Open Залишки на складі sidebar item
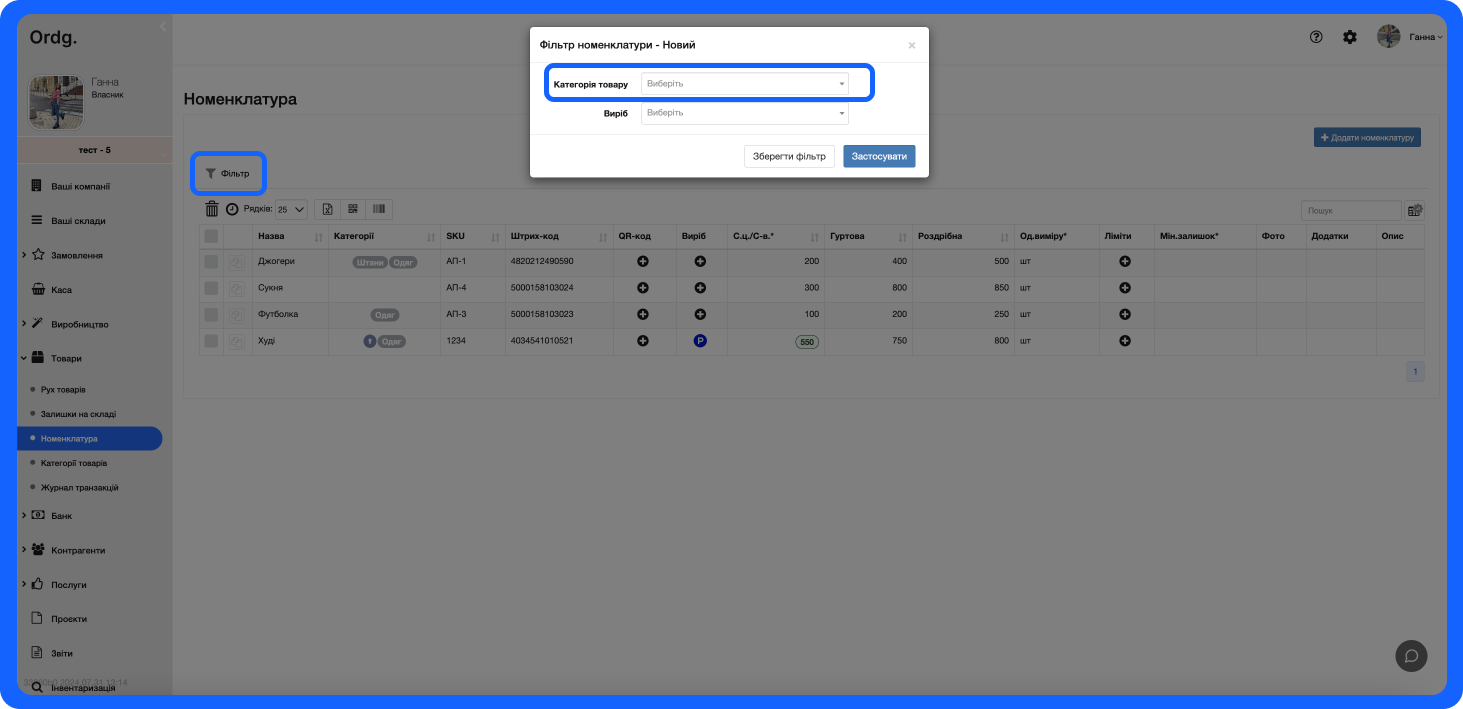 point(78,414)
